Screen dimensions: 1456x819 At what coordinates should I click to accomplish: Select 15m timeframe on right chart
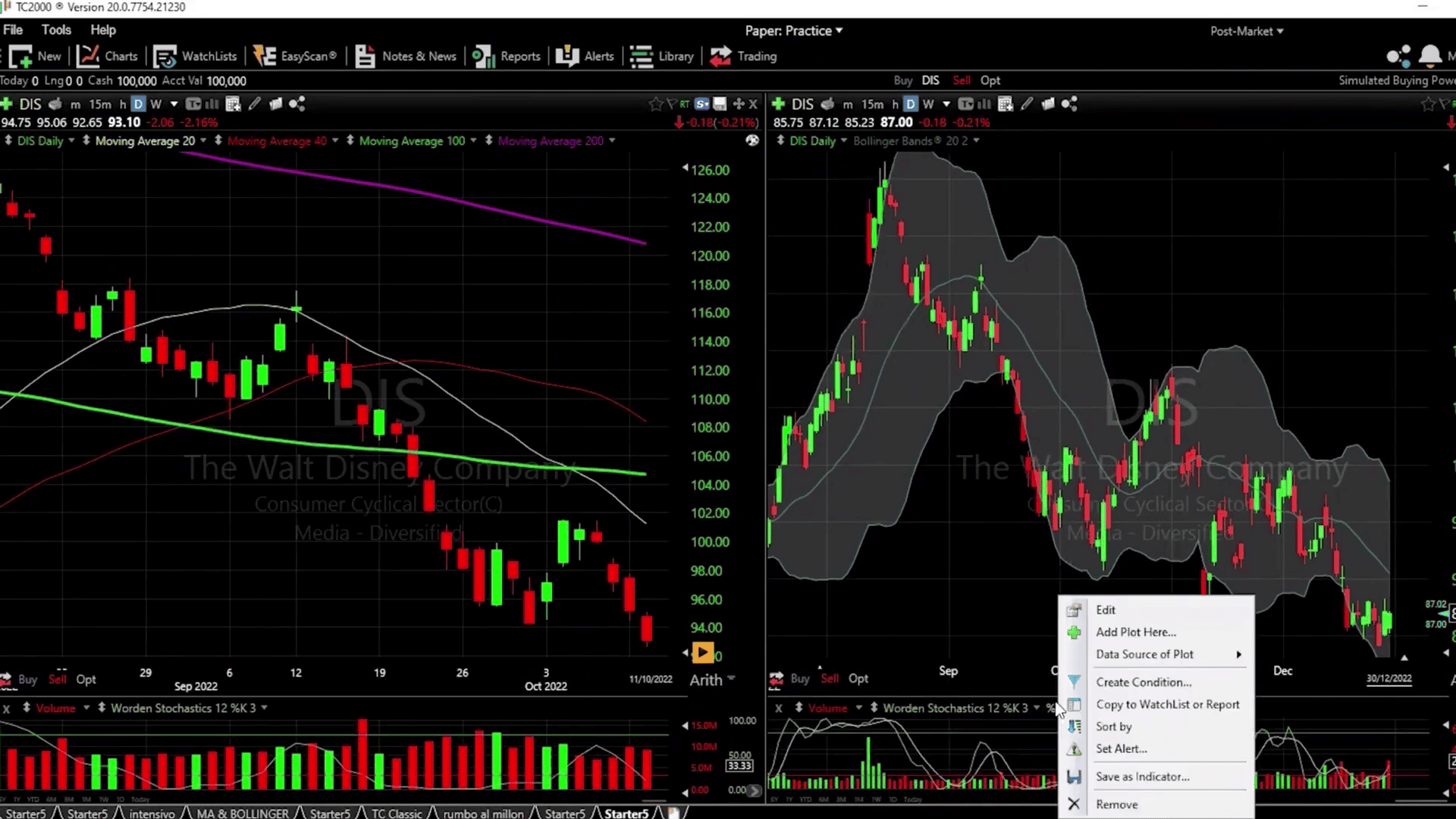pos(872,104)
